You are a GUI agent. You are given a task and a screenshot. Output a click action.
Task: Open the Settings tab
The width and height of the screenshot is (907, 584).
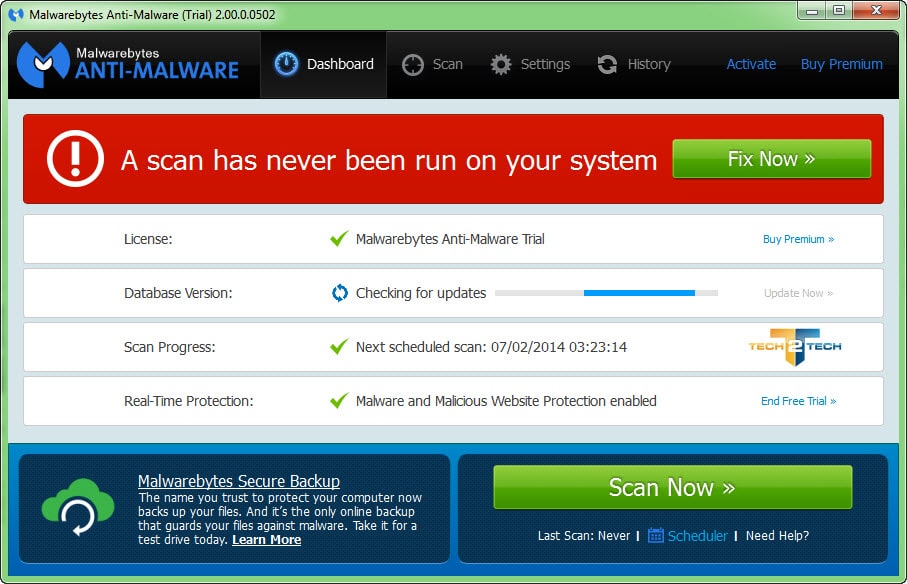click(530, 64)
